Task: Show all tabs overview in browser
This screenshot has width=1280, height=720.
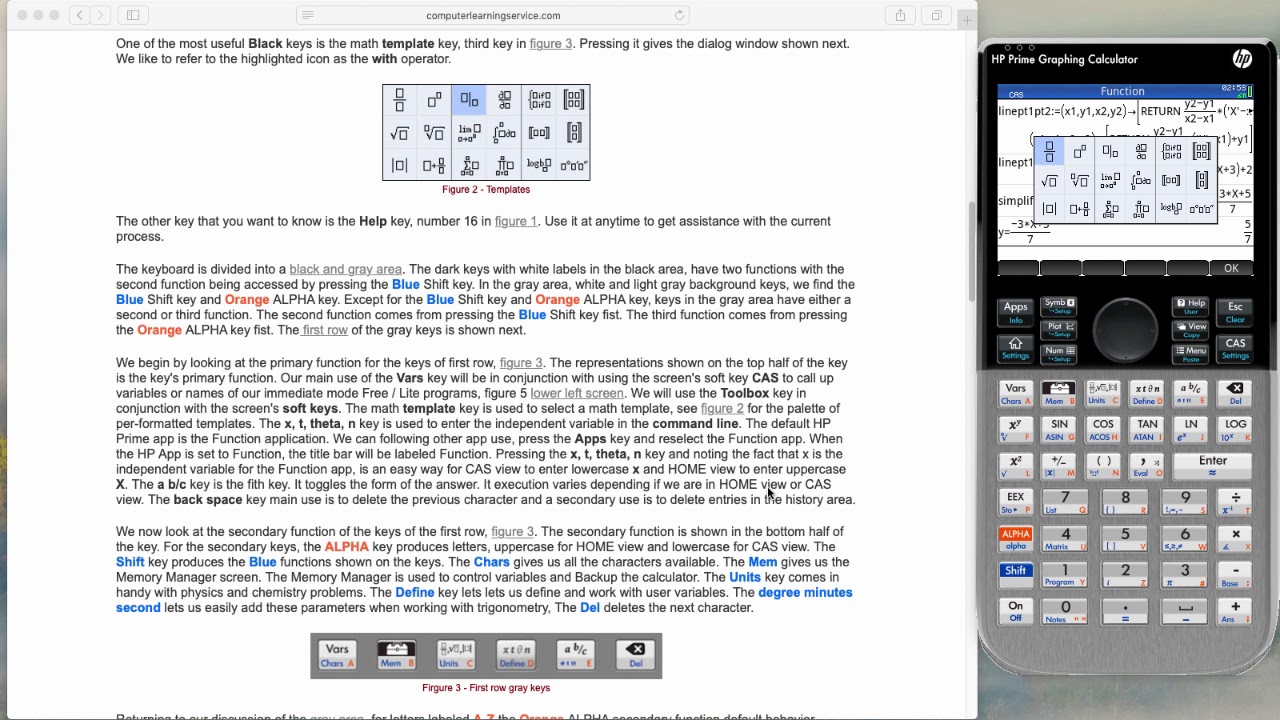Action: 936,15
